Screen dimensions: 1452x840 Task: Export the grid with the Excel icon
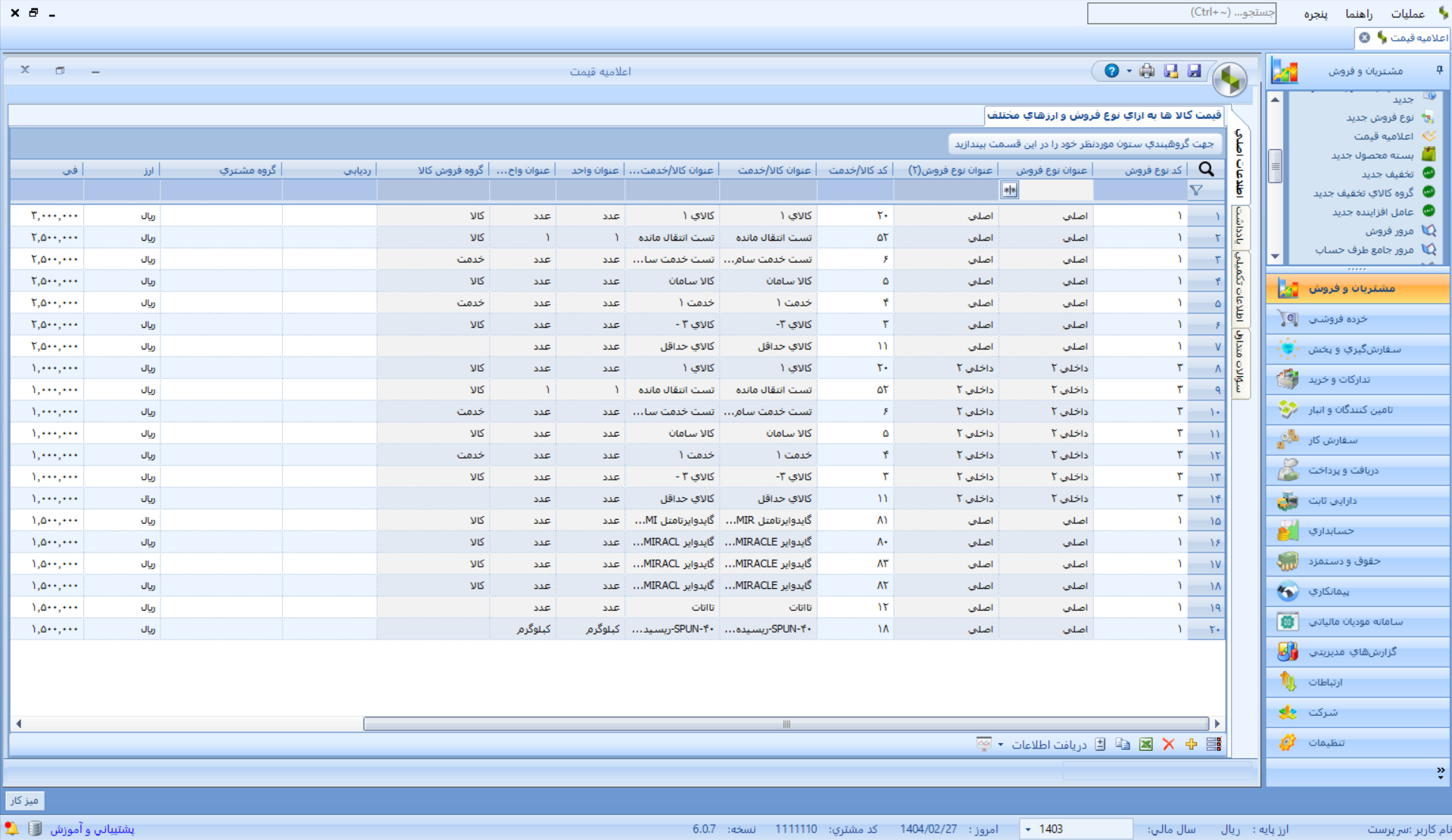coord(1146,745)
